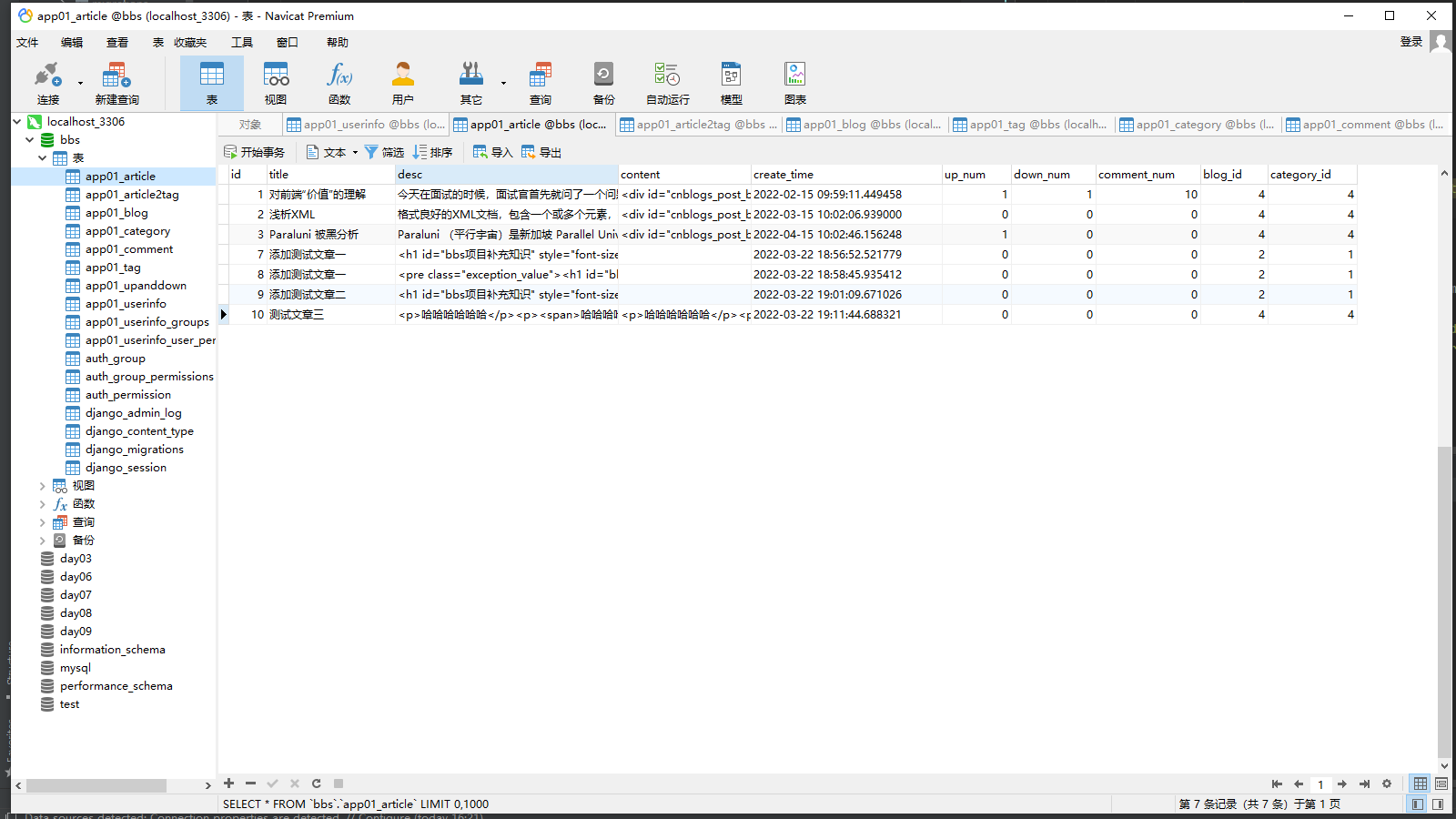Collapse the 表 (Tables) tree node
The image size is (1456, 819).
pyautogui.click(x=43, y=157)
